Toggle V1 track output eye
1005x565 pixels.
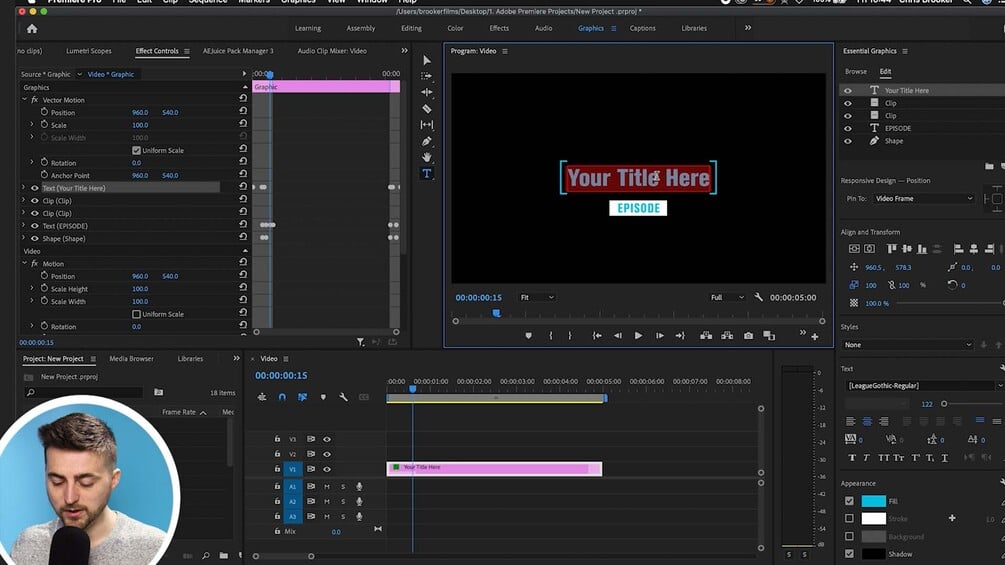click(327, 469)
